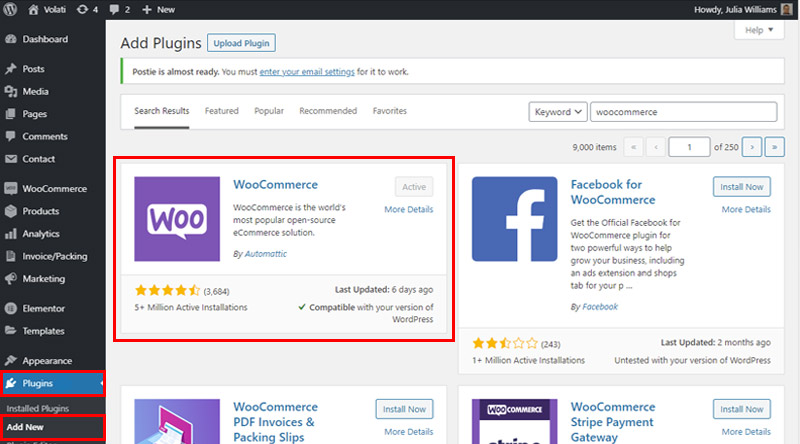Switch to Recommended tab
Image resolution: width=800 pixels, height=444 pixels.
click(328, 111)
